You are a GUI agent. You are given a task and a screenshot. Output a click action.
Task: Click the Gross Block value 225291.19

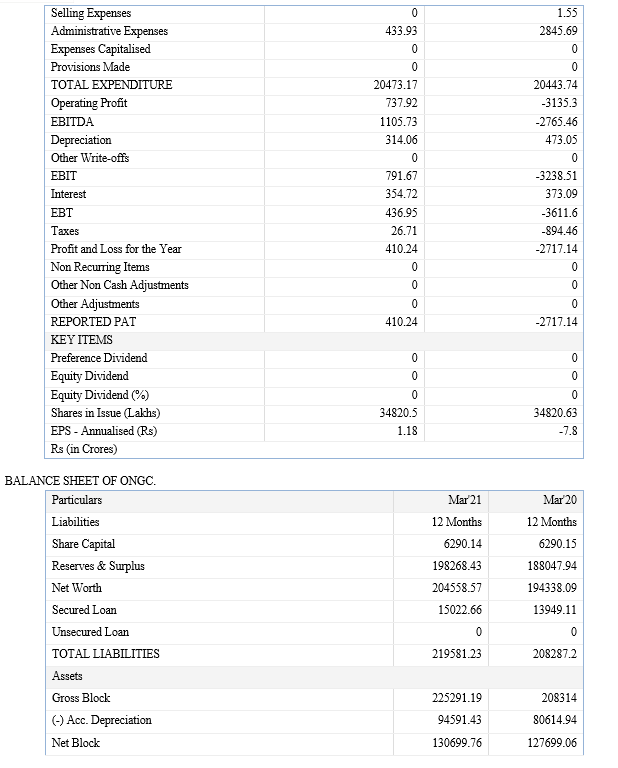point(456,698)
